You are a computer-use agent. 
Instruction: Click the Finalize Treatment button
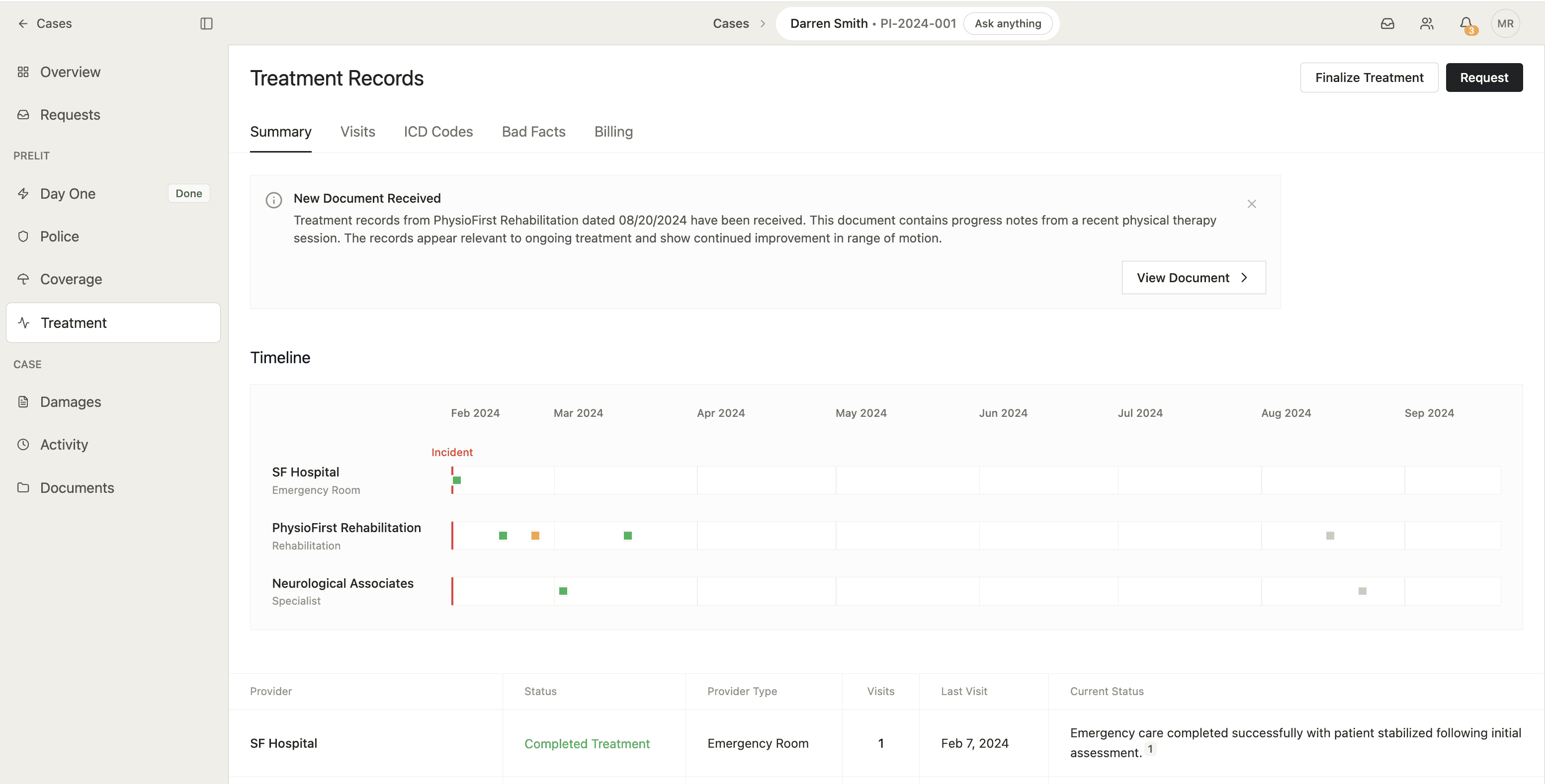tap(1369, 78)
